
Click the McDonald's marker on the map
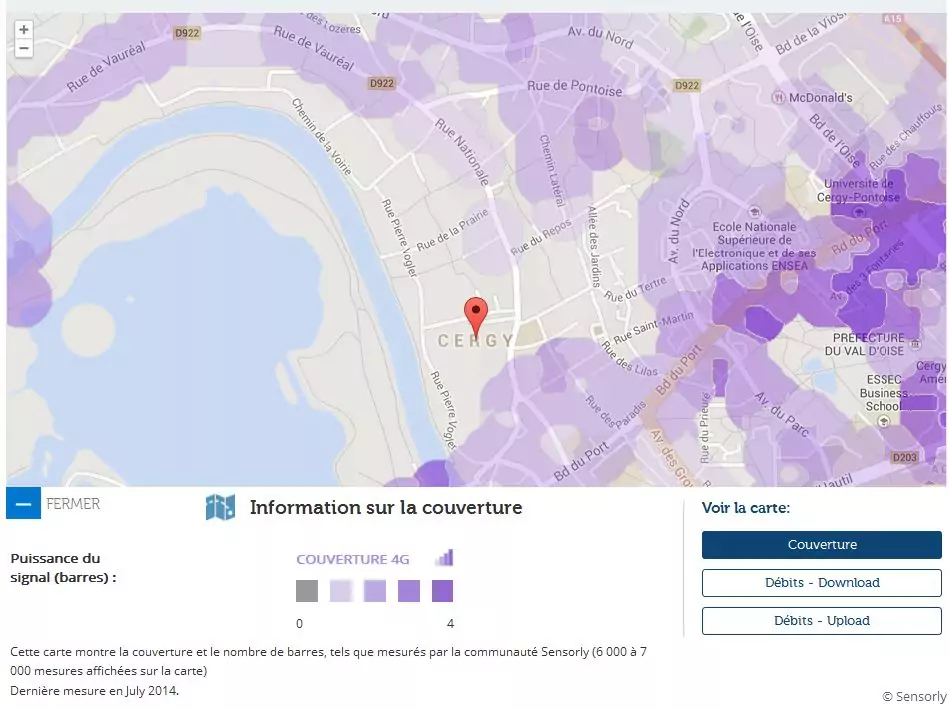(778, 97)
